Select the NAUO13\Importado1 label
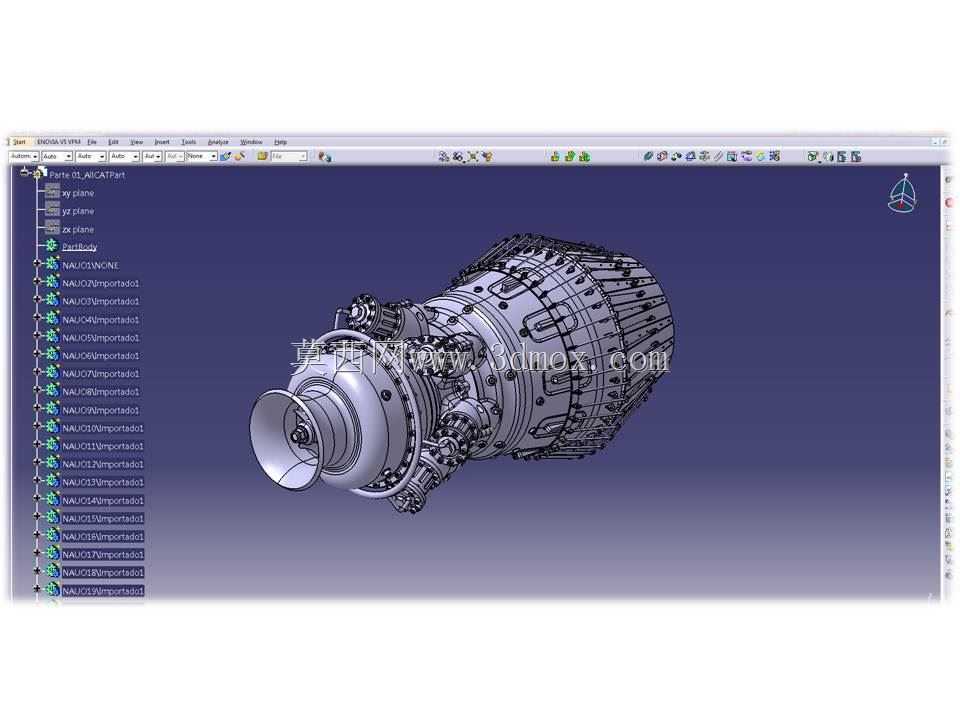 (103, 482)
